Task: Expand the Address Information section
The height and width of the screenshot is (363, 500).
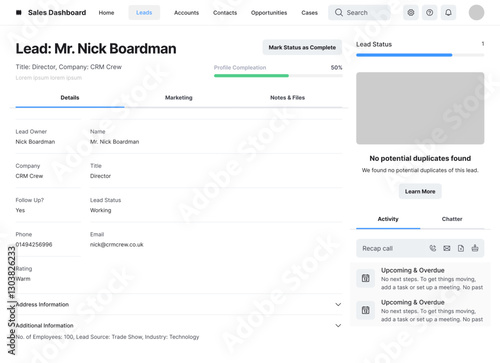Action: coord(338,304)
